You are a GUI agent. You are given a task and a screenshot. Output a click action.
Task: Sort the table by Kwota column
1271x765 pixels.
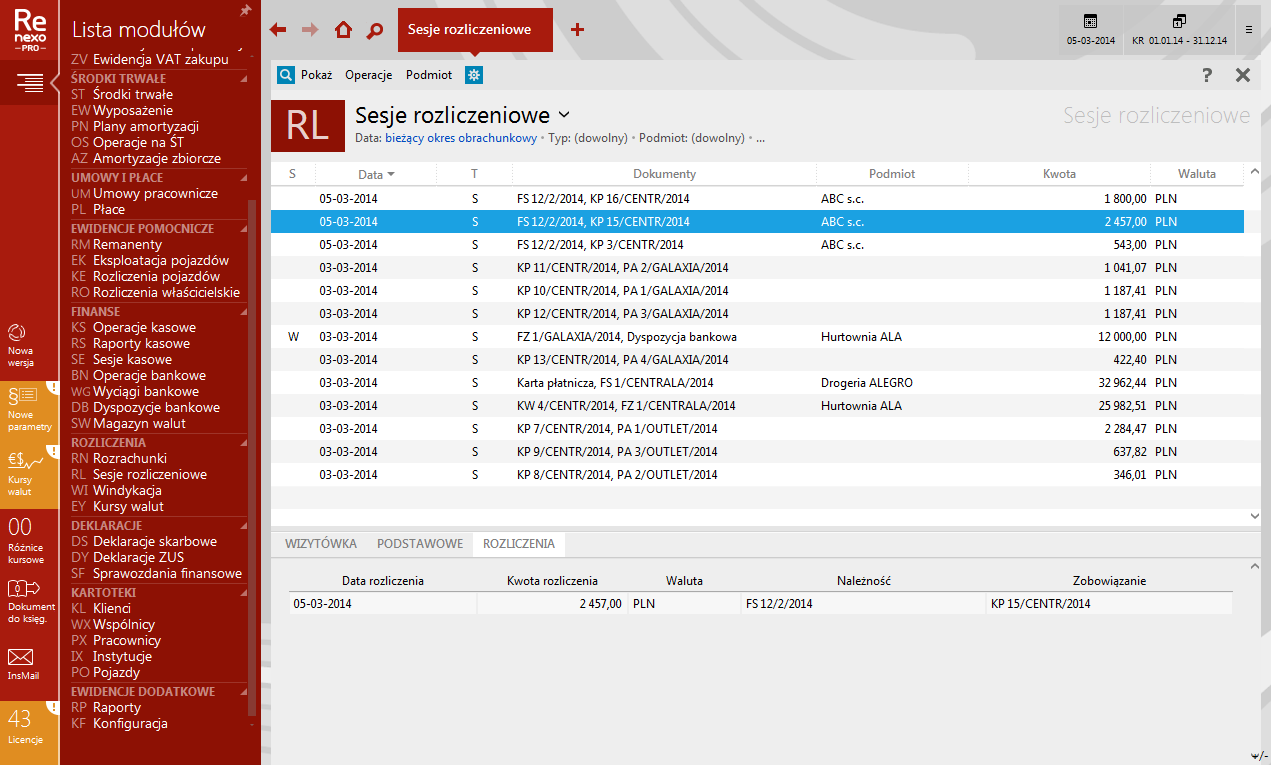[x=1058, y=174]
